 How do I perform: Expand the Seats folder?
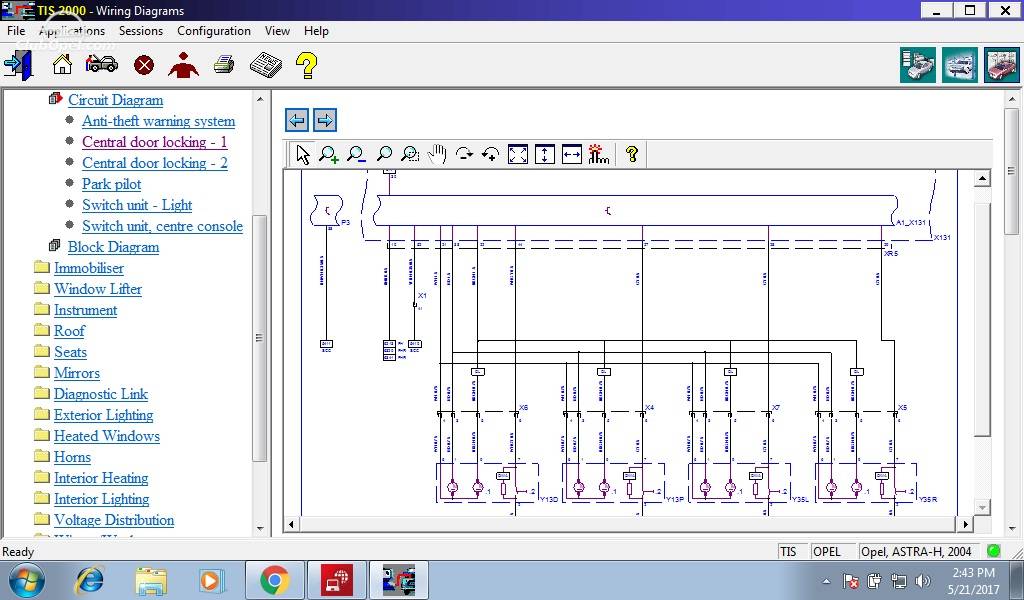coord(71,352)
